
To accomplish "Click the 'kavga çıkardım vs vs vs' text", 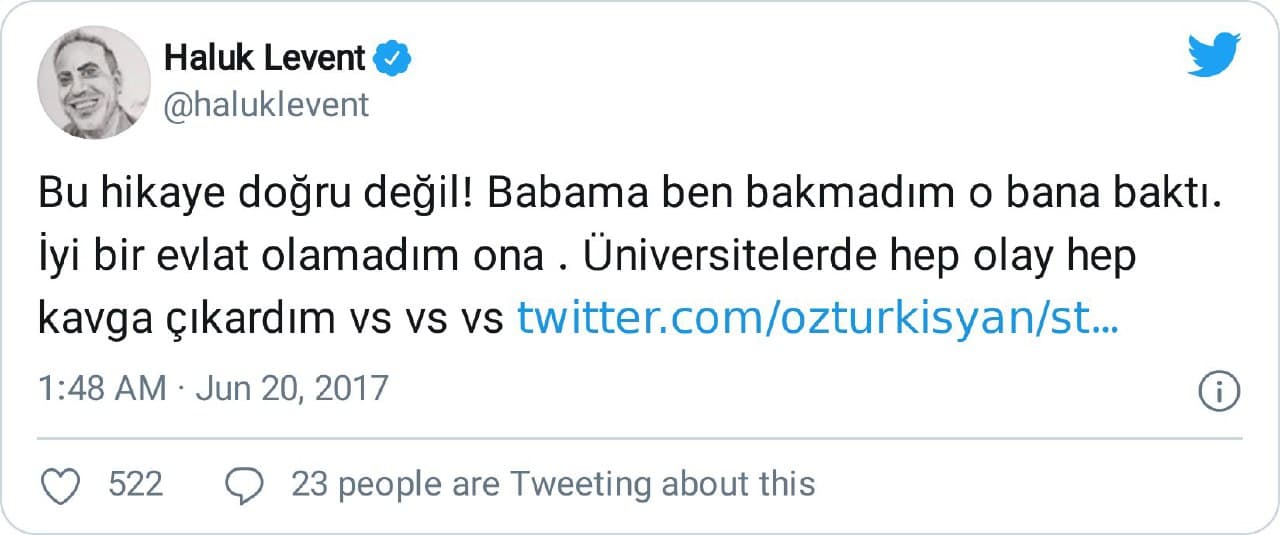I will click(270, 318).
